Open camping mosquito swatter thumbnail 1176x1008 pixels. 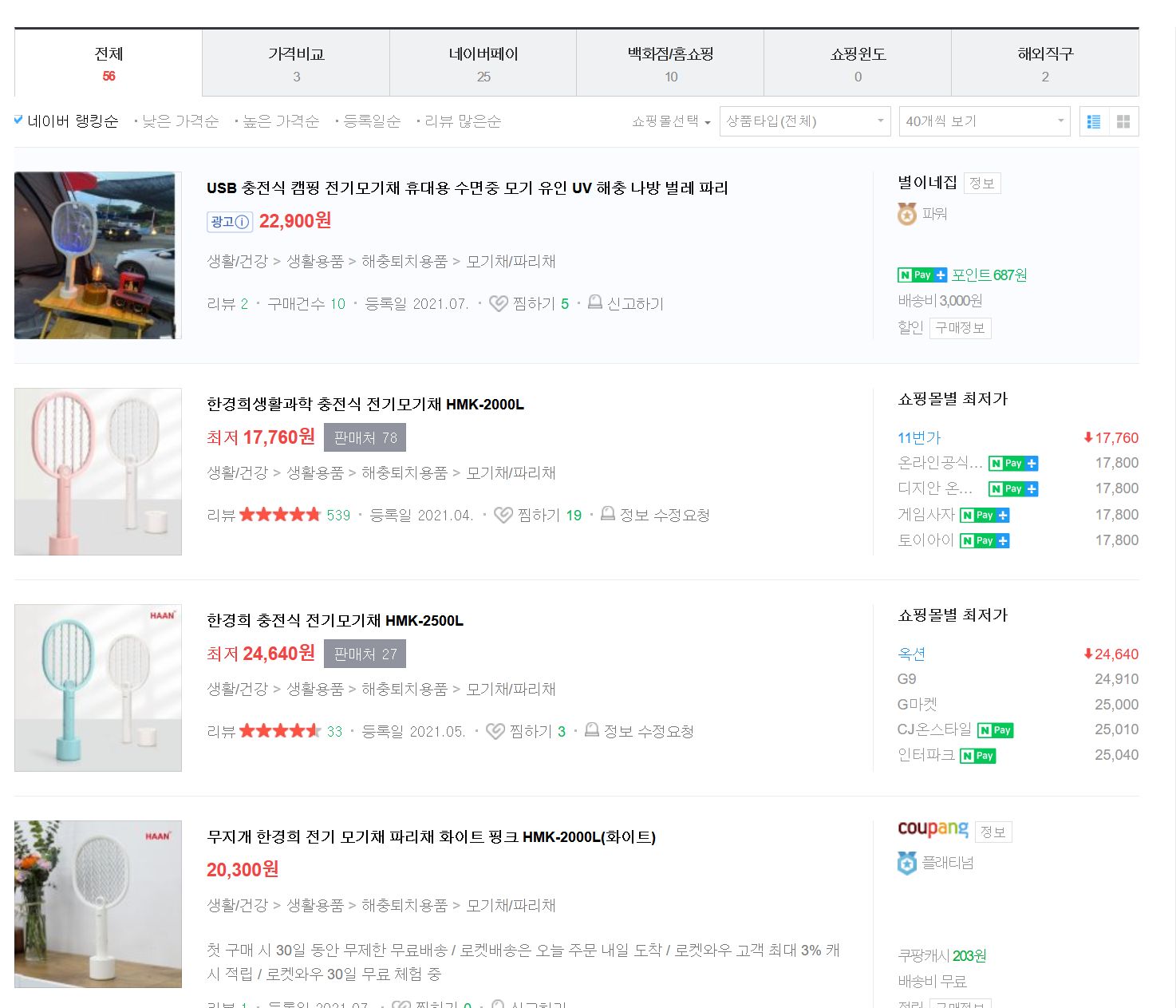(98, 255)
